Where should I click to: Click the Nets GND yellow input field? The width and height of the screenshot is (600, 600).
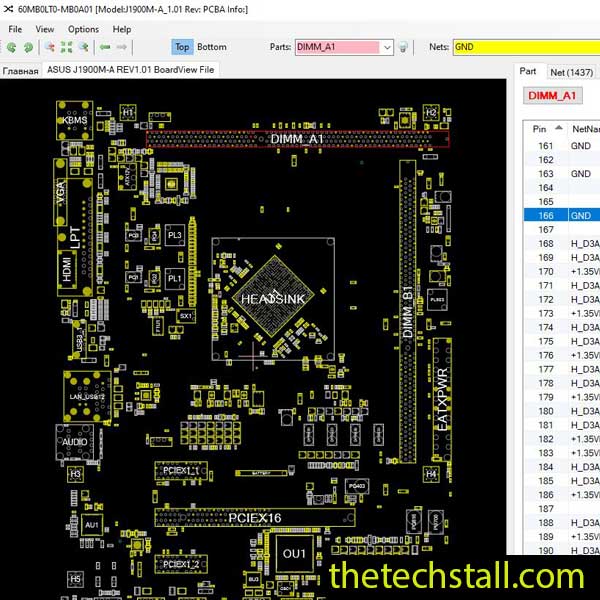tap(527, 47)
